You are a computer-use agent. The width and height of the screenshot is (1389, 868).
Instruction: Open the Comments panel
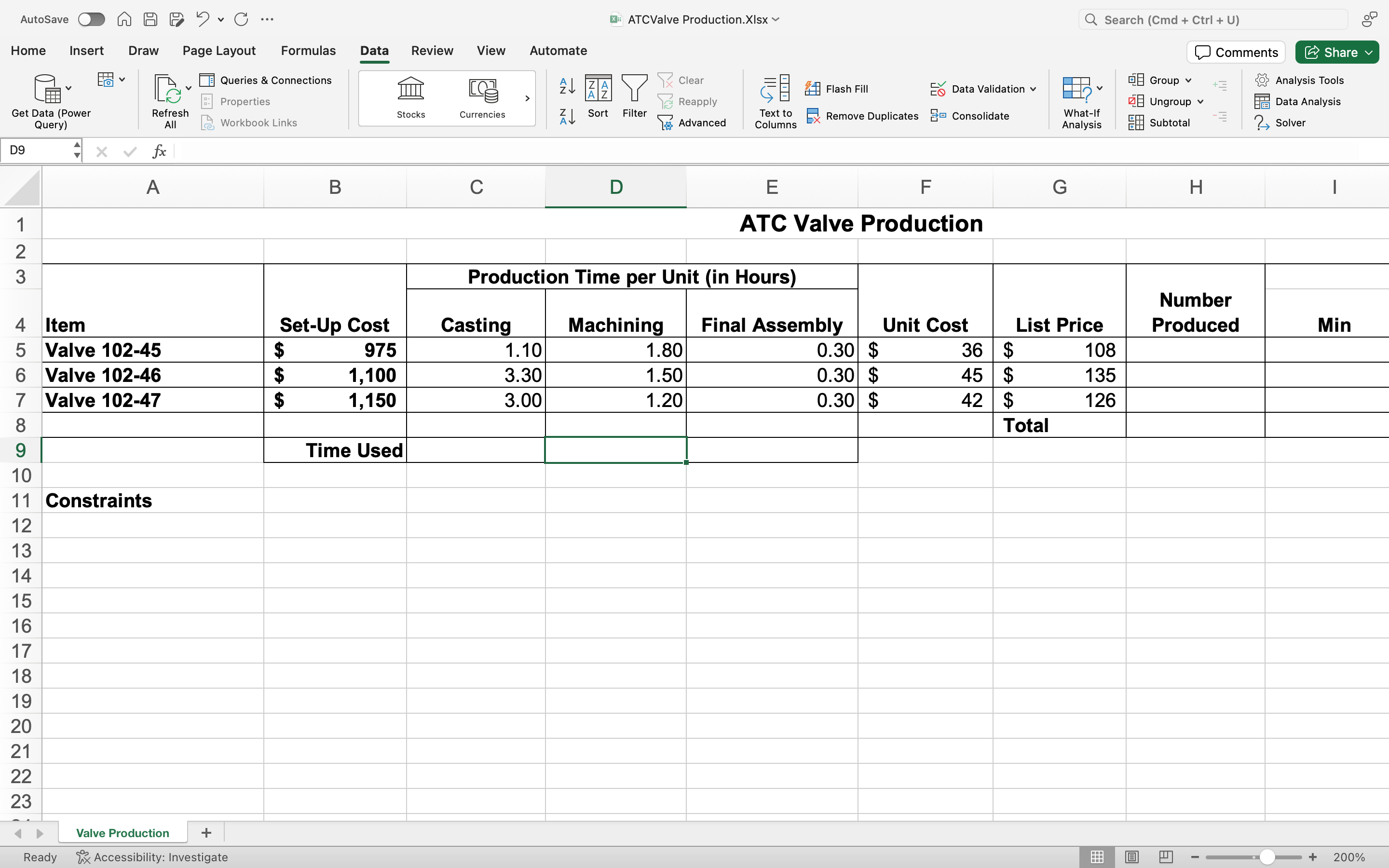click(x=1235, y=52)
